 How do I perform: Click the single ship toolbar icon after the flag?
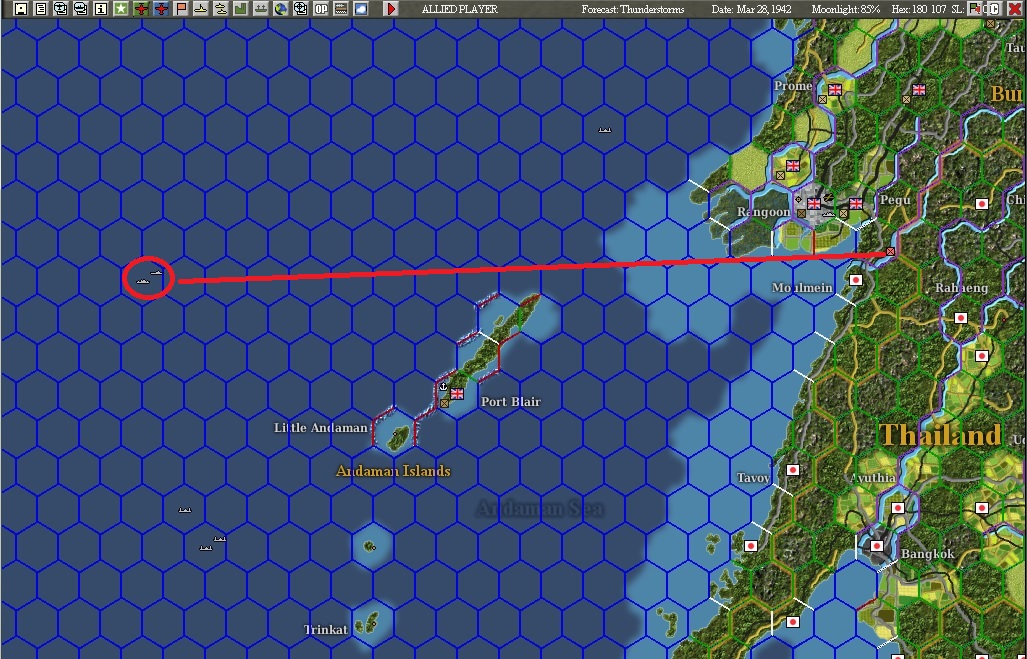click(x=201, y=9)
